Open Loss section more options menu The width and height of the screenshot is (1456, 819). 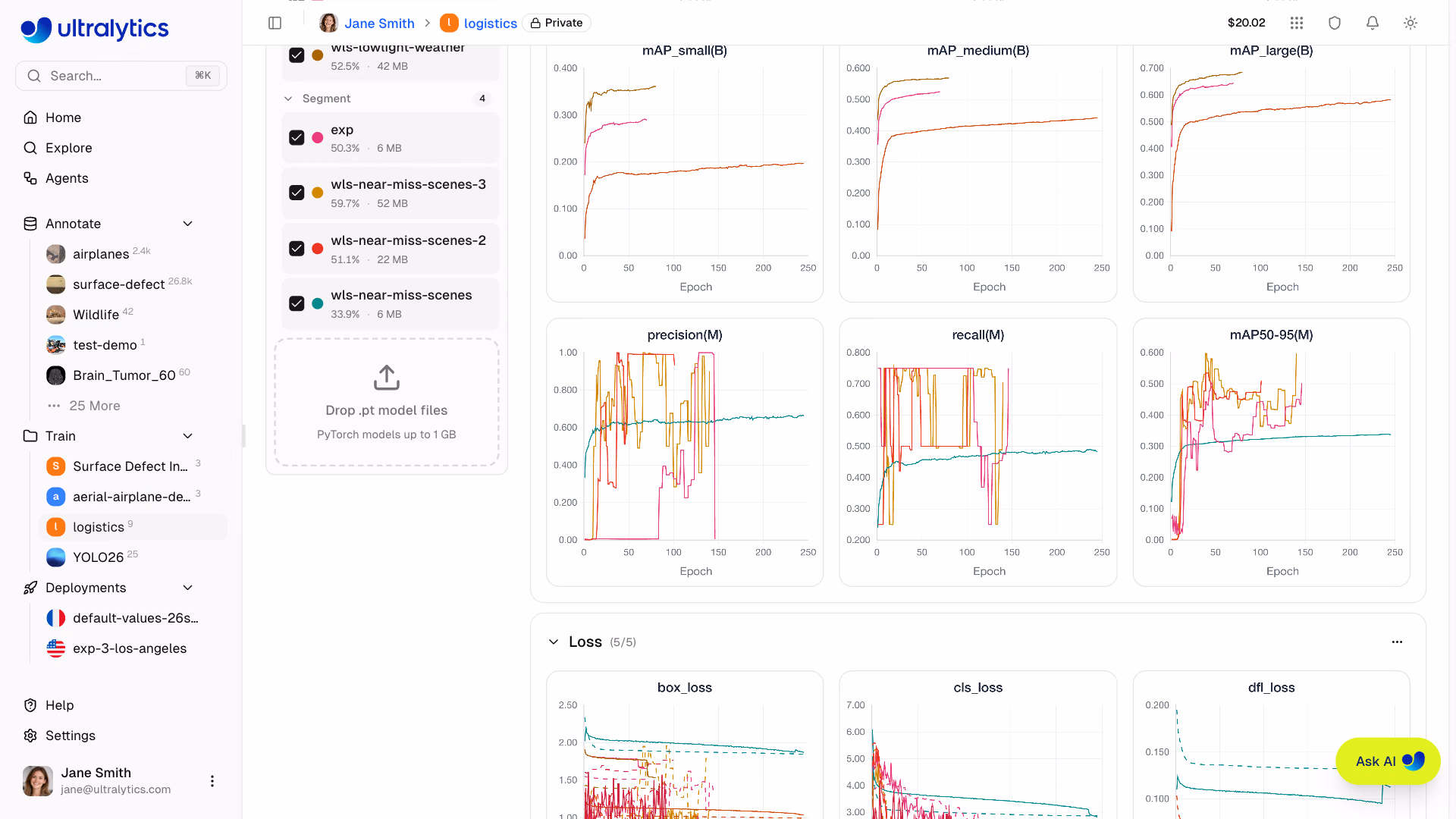coord(1397,642)
